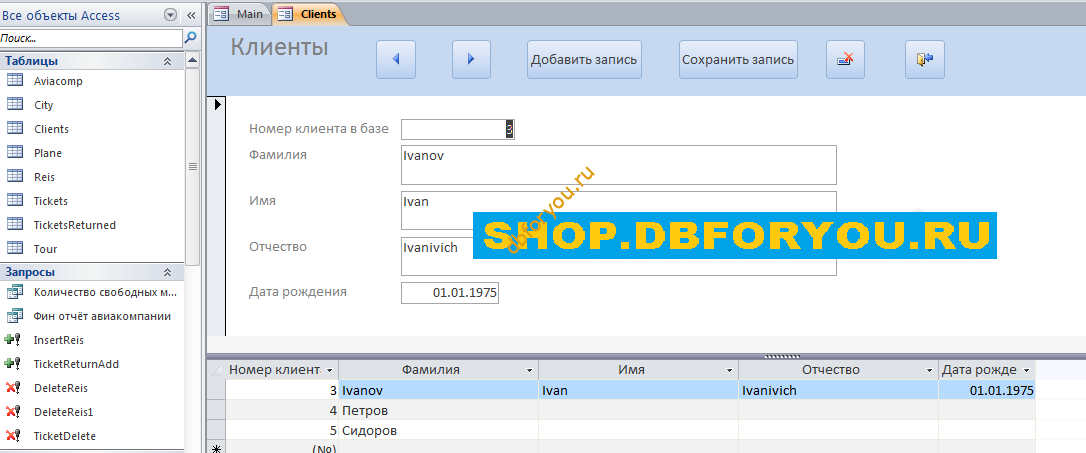
Task: Collapse the Запросы group
Action: tap(167, 272)
